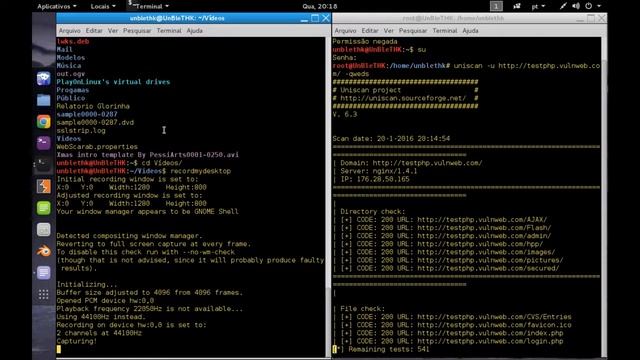Image resolution: width=640 pixels, height=360 pixels.
Task: Click the Scan date line
Action: [x=391, y=139]
